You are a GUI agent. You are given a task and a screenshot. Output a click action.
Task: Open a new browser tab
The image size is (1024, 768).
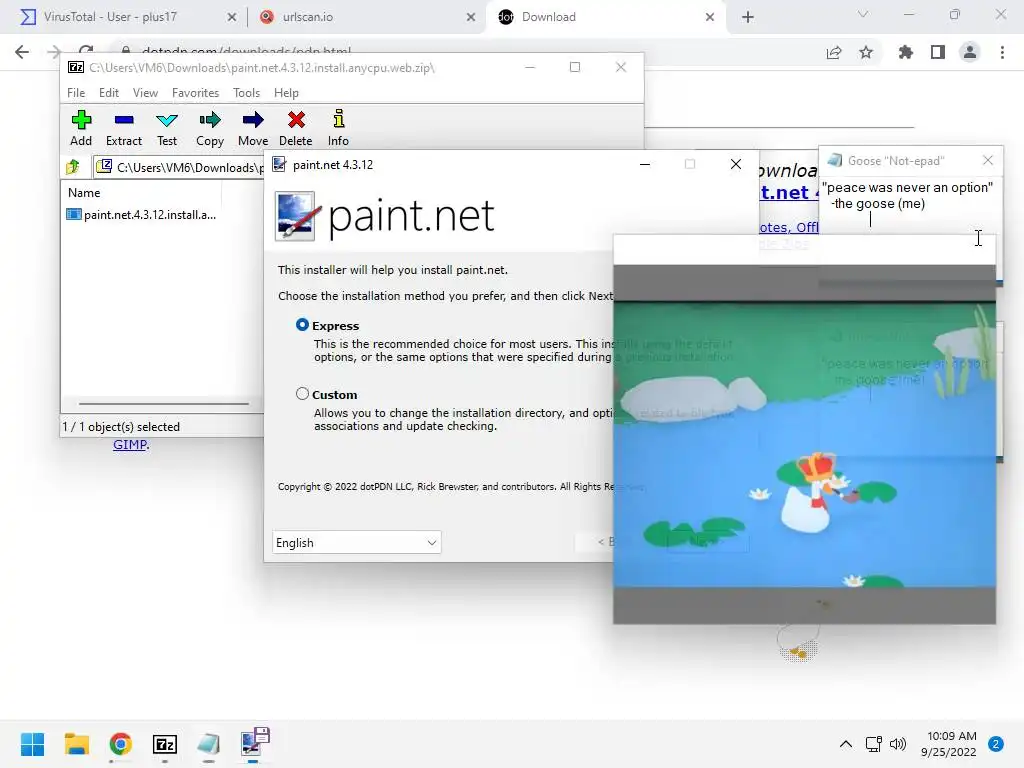[748, 18]
